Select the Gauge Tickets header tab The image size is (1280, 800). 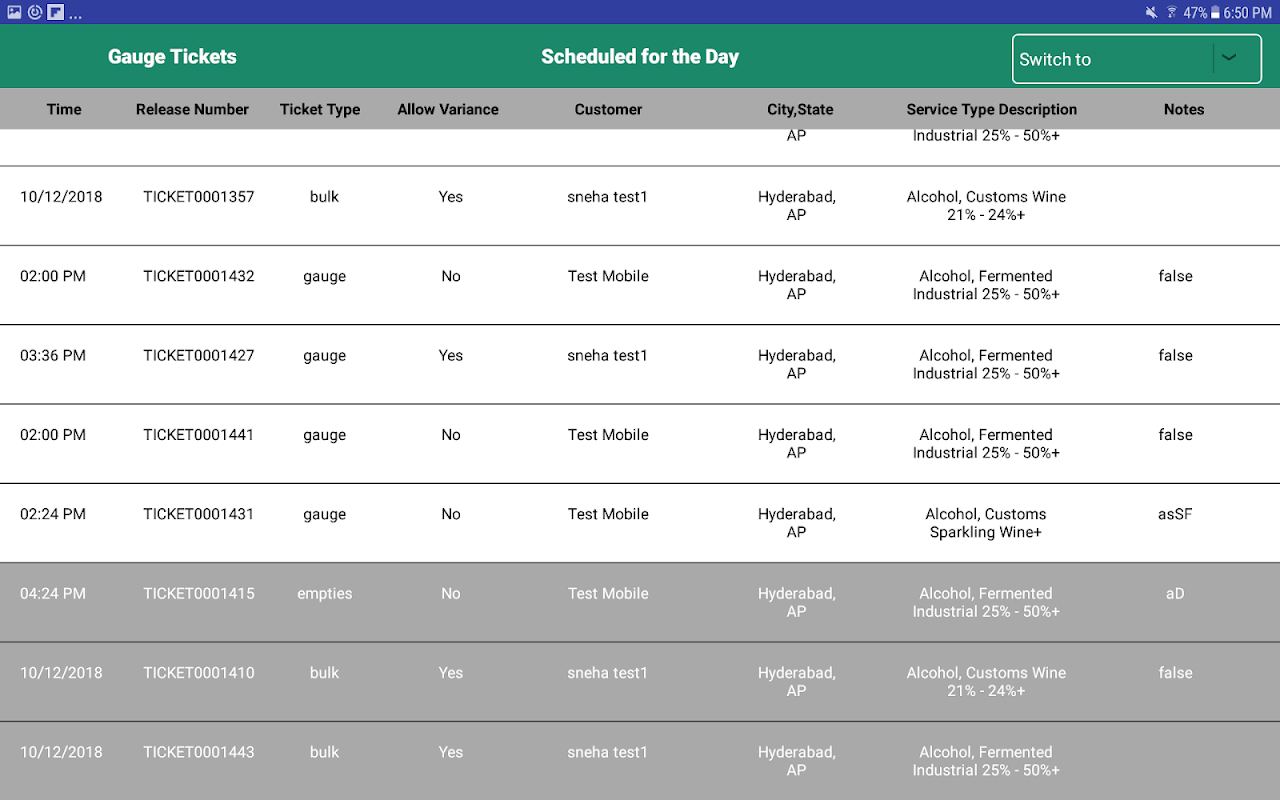pos(172,57)
